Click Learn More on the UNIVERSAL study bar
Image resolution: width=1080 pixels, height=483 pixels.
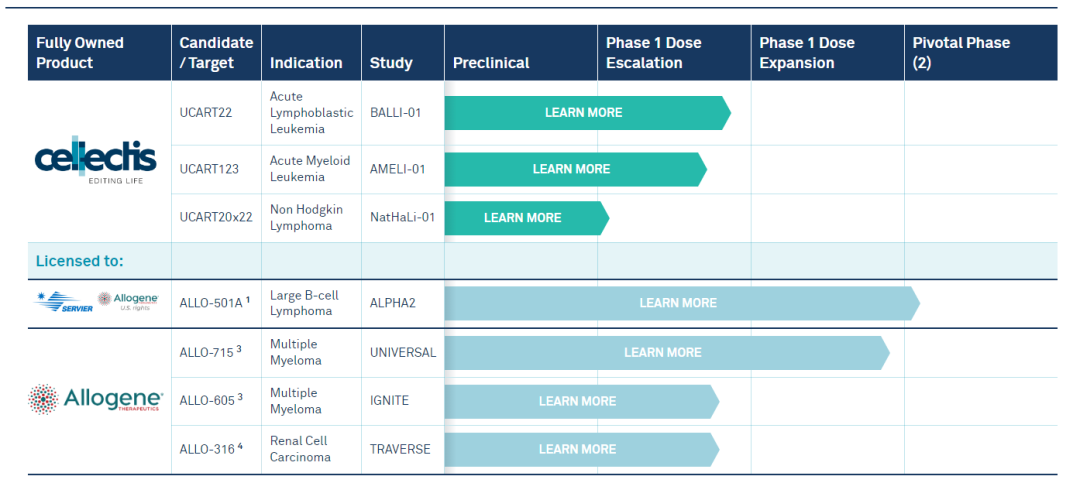pos(662,352)
